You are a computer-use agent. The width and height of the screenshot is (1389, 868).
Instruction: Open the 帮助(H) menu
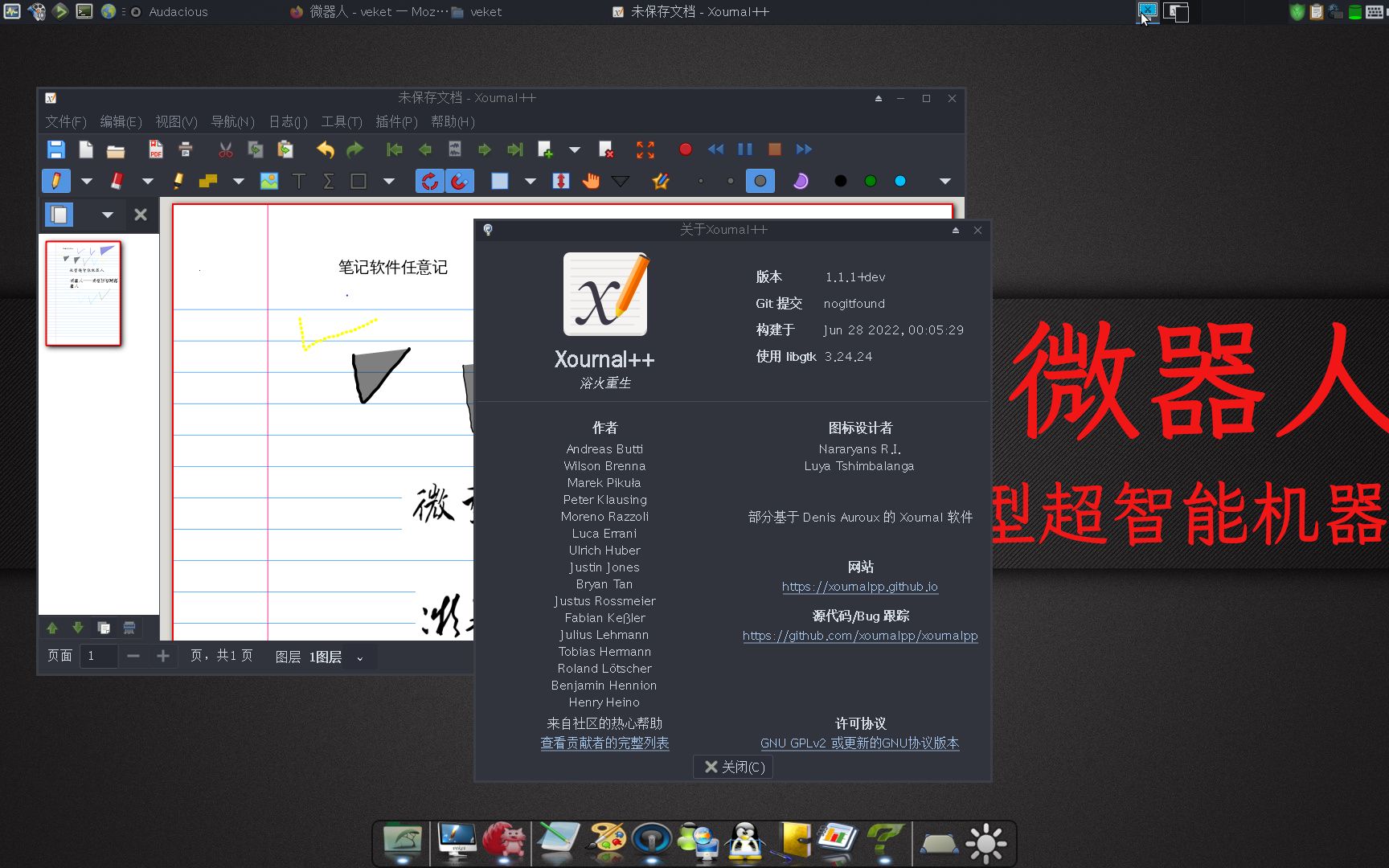click(x=453, y=121)
